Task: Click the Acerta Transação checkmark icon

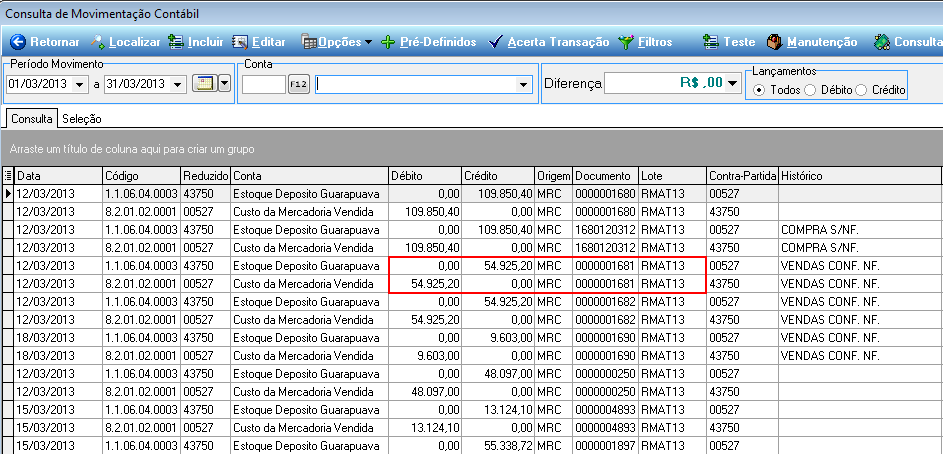Action: [496, 42]
